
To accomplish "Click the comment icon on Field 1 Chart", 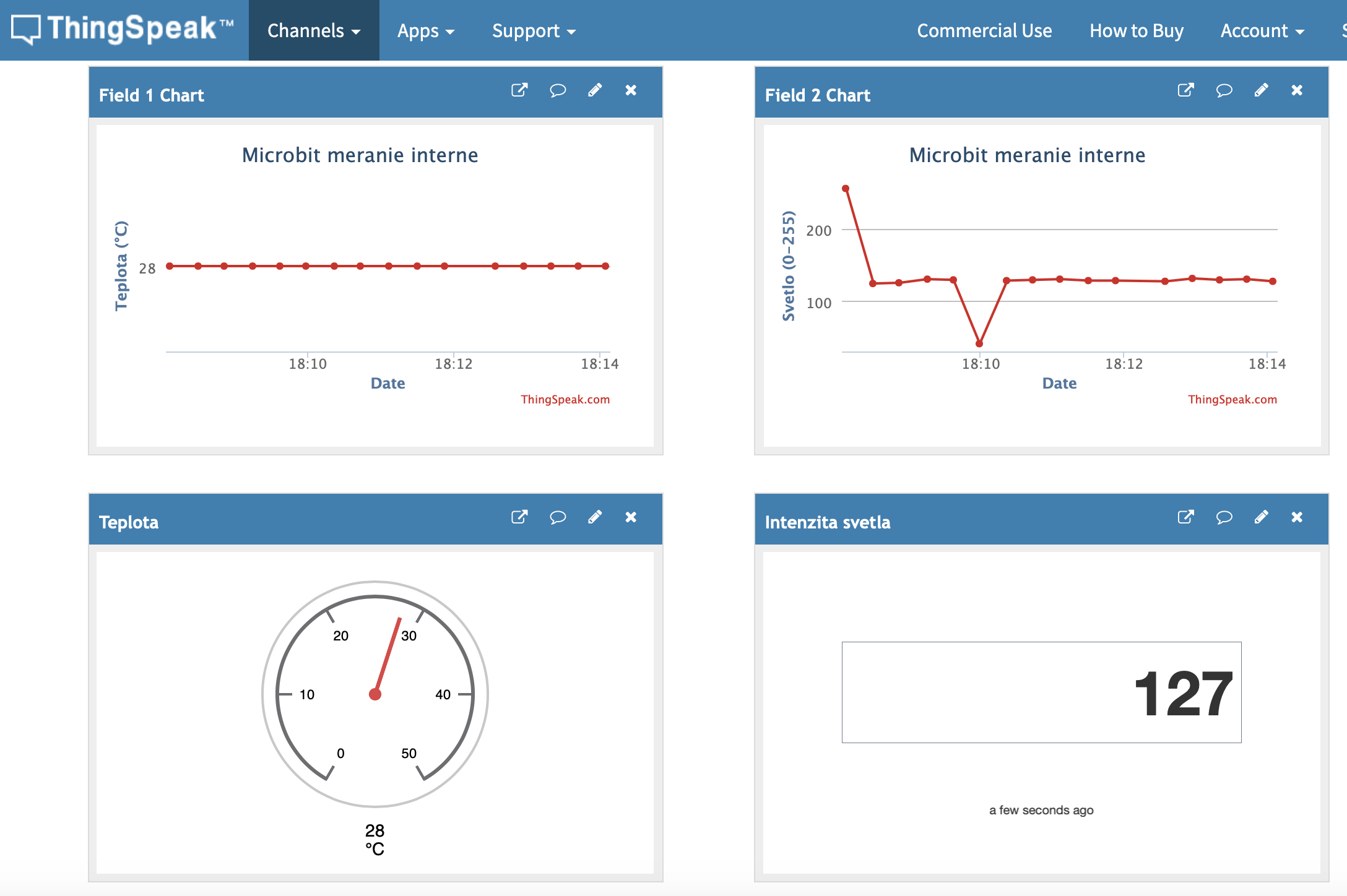I will (557, 90).
